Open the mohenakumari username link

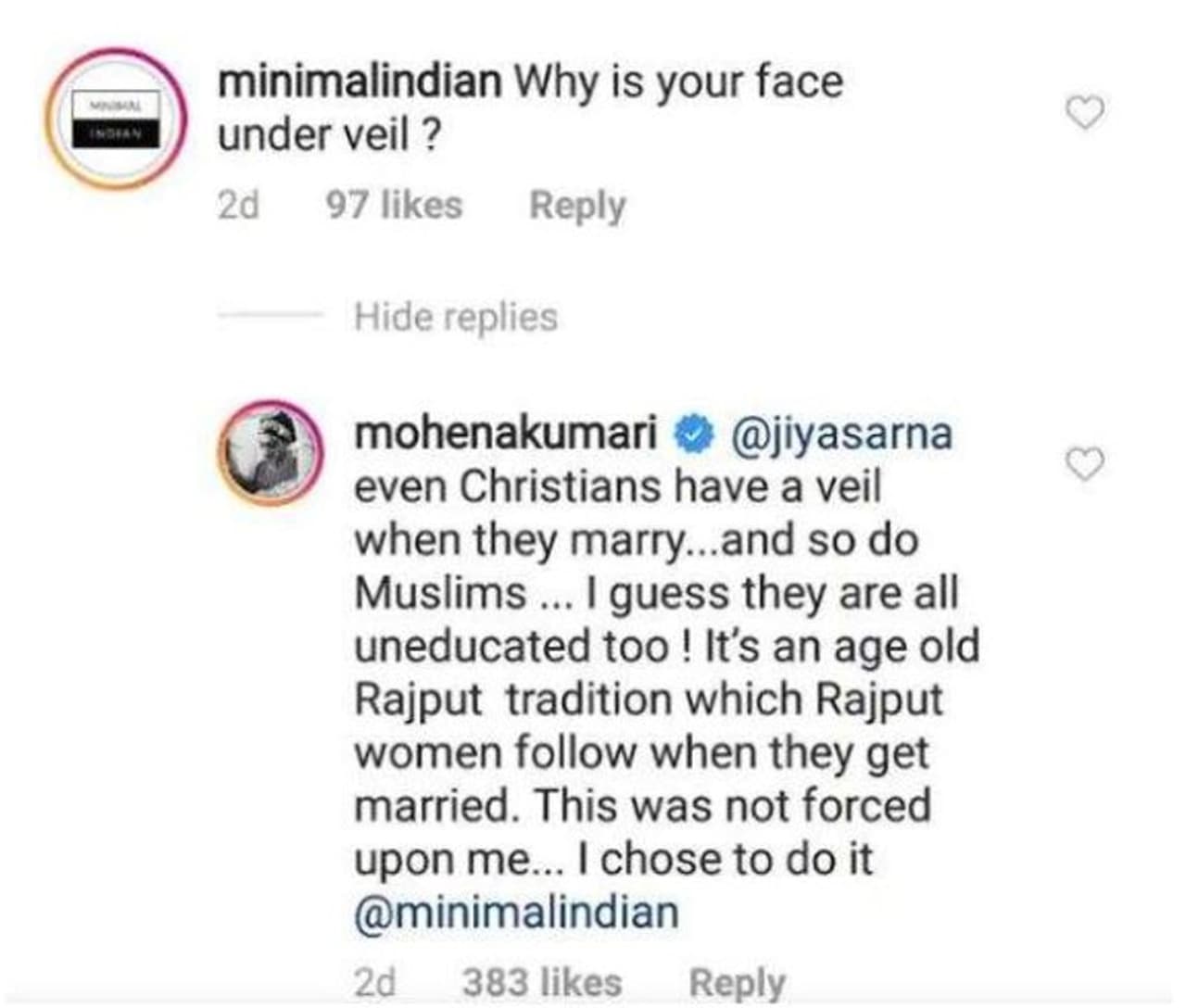[x=505, y=434]
